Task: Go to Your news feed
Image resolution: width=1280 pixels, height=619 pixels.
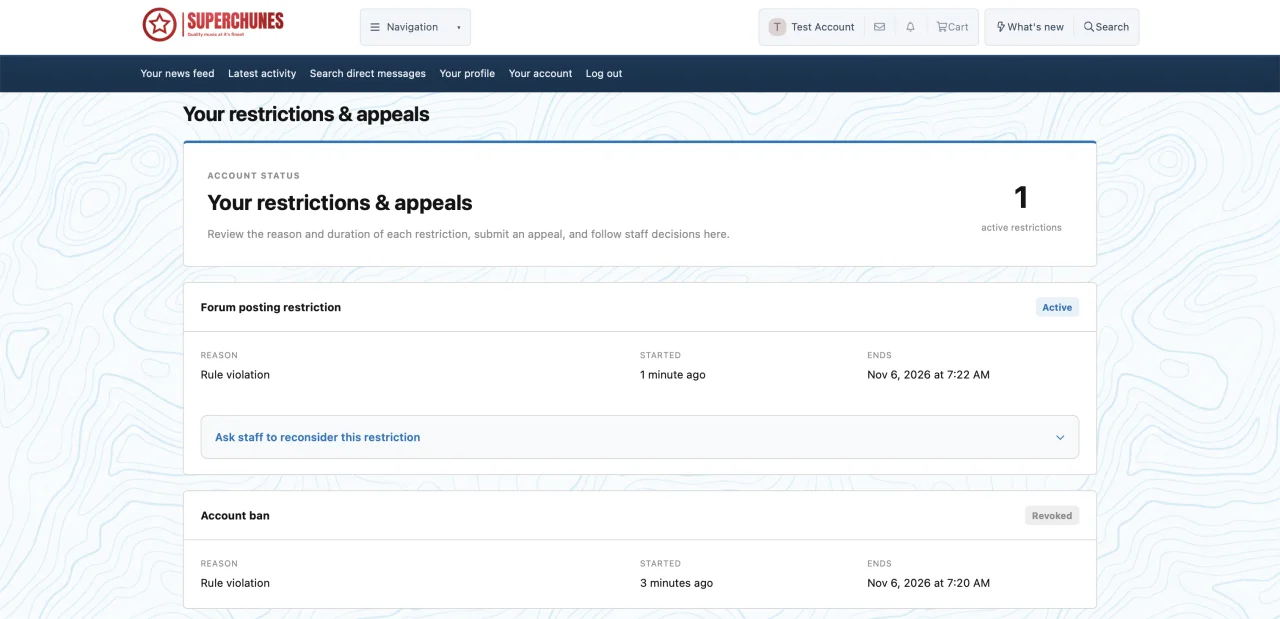Action: [x=177, y=73]
